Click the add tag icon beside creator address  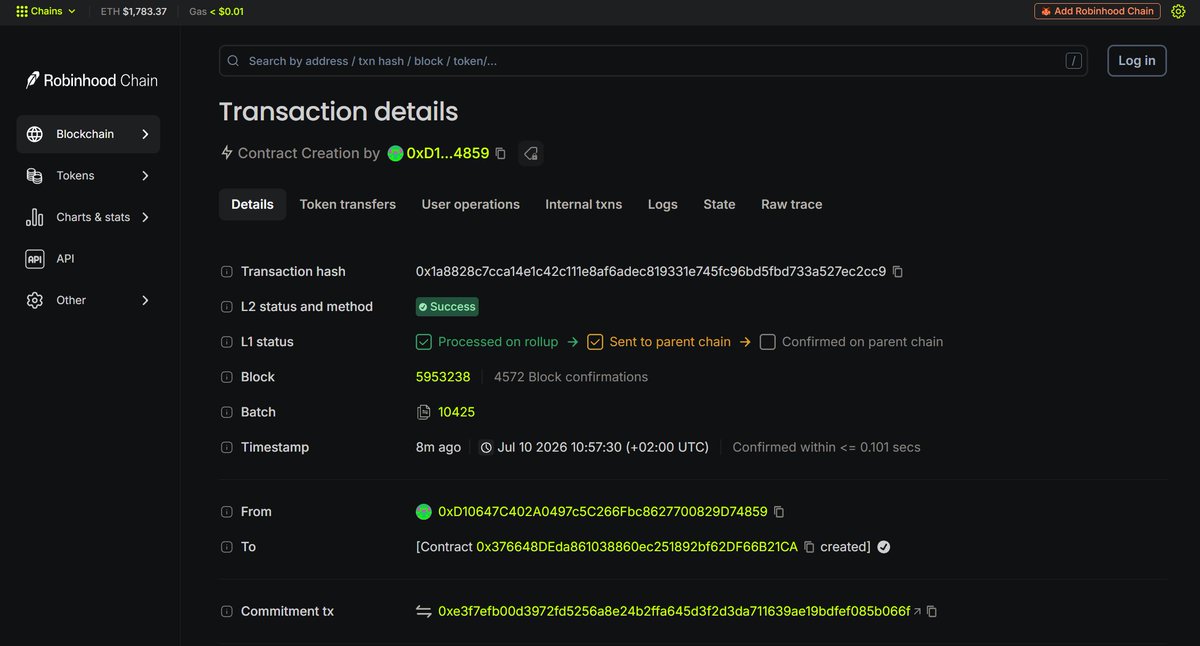[x=531, y=153]
